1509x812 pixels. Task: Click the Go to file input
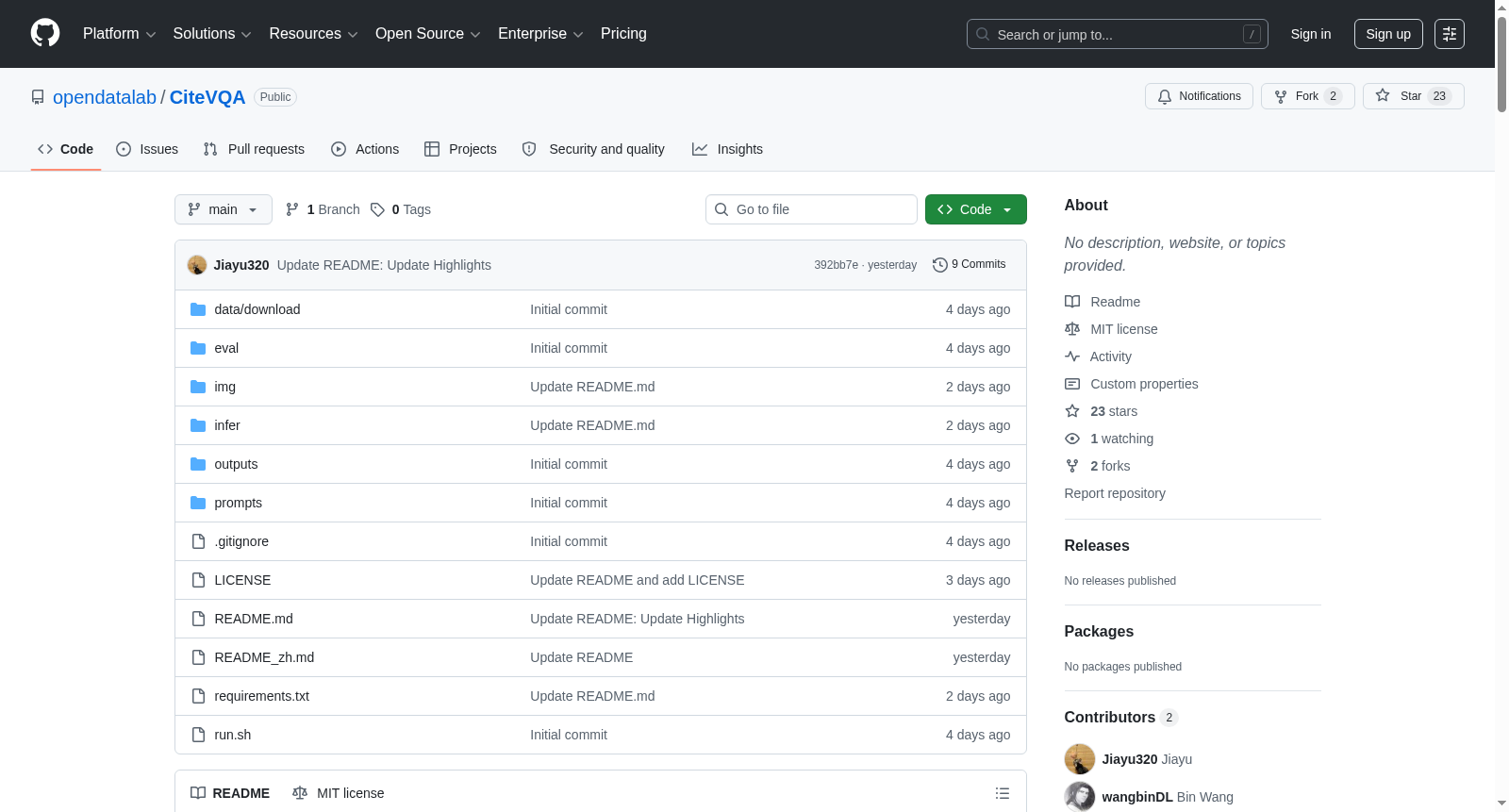tap(811, 209)
